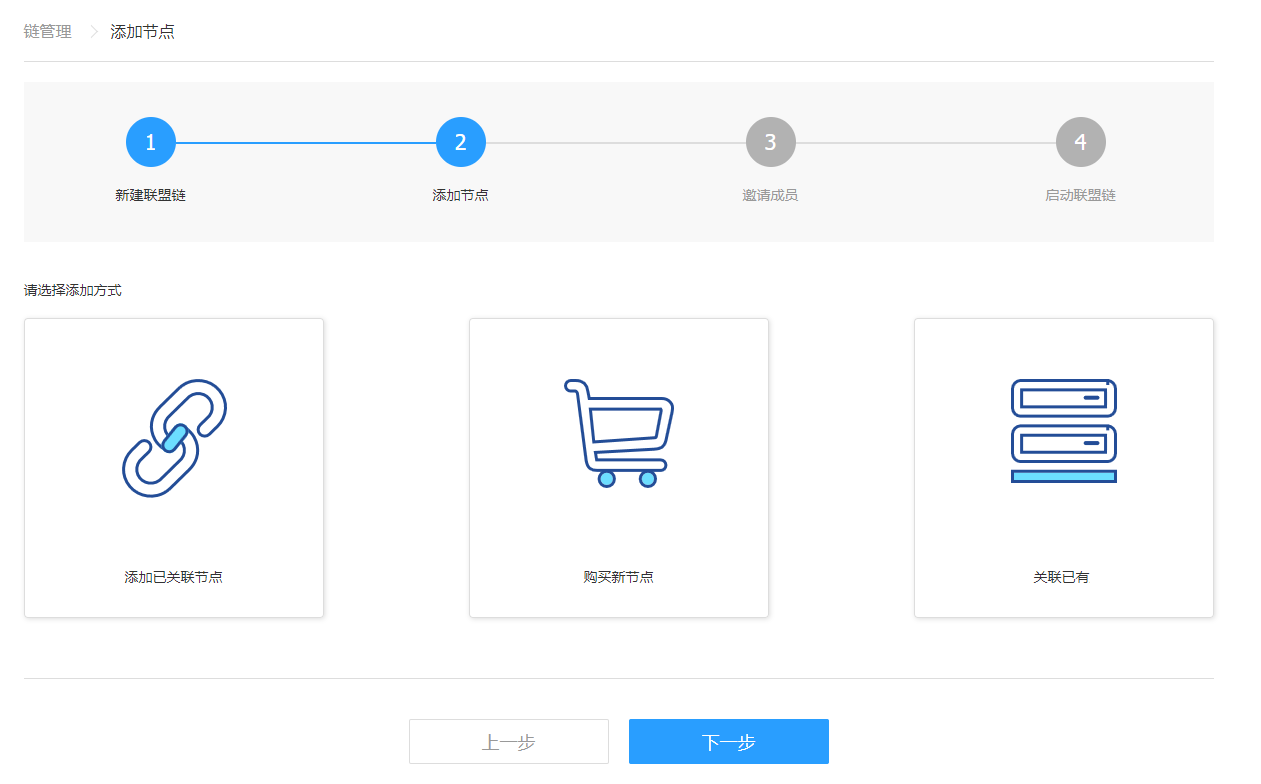Click the chain link icon
Image resolution: width=1261 pixels, height=784 pixels.
click(x=174, y=438)
